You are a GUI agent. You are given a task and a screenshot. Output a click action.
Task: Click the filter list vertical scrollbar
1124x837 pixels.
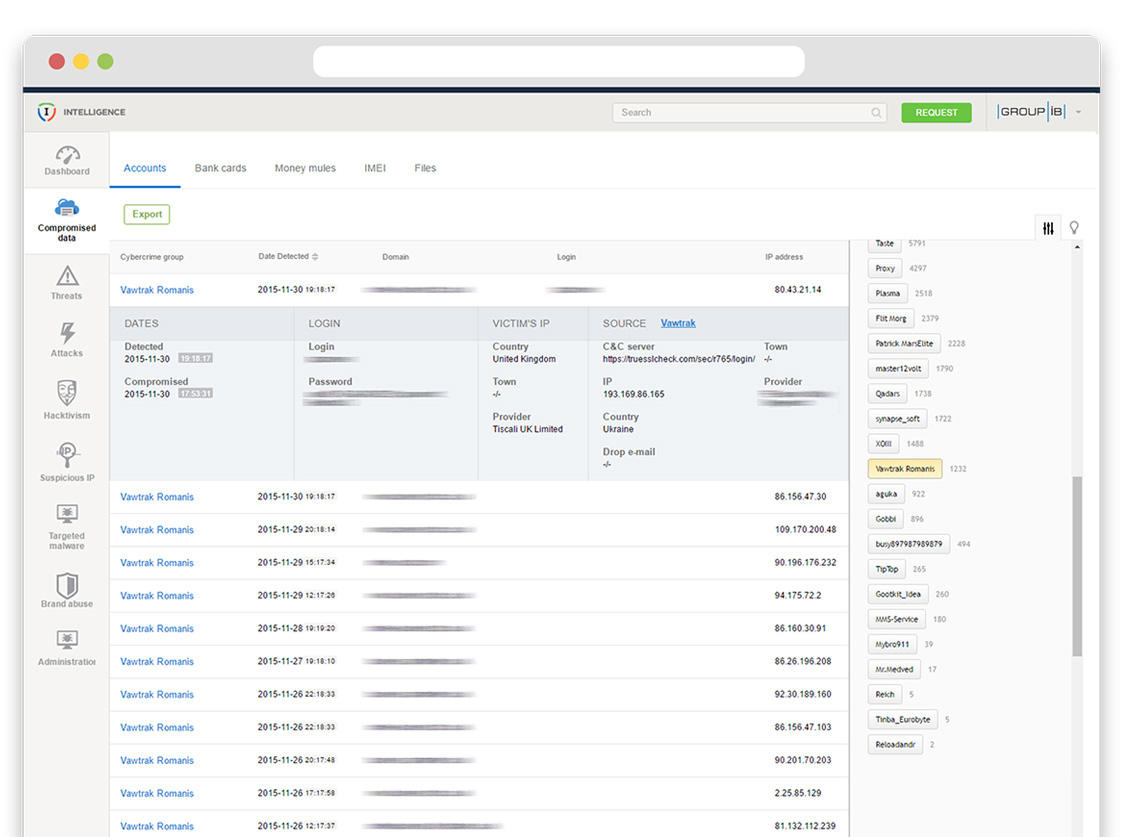1077,565
